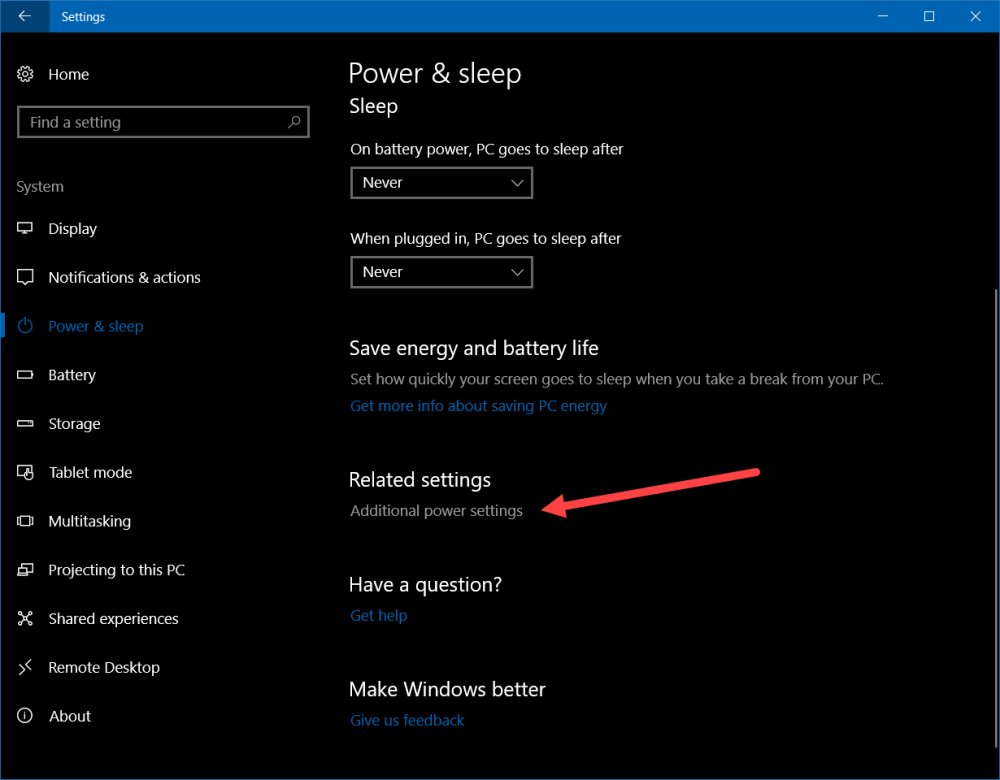Click the Home gear icon
Image resolution: width=1000 pixels, height=780 pixels.
point(25,74)
